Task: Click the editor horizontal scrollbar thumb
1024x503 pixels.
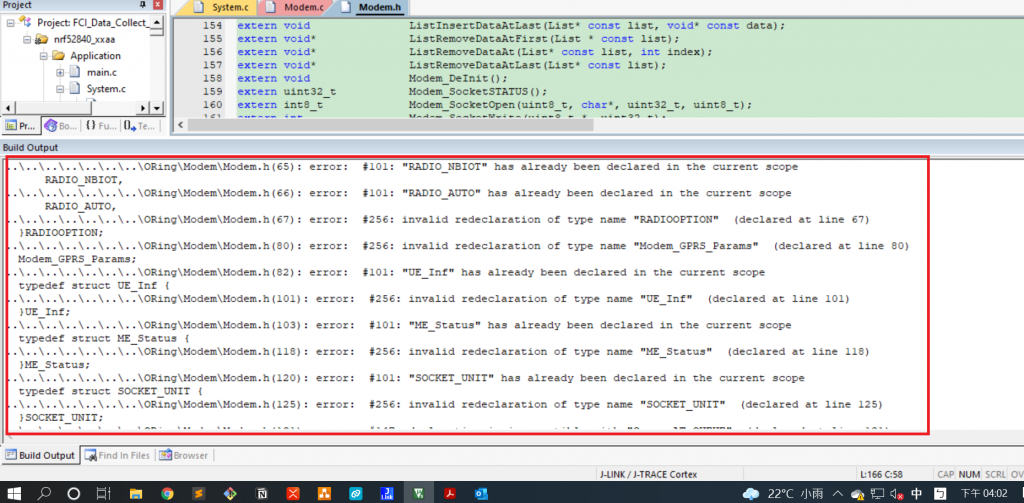Action: [390, 124]
